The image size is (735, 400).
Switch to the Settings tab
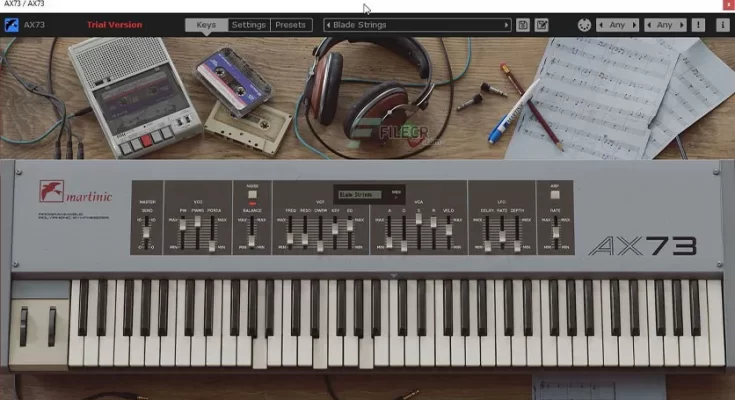[248, 25]
